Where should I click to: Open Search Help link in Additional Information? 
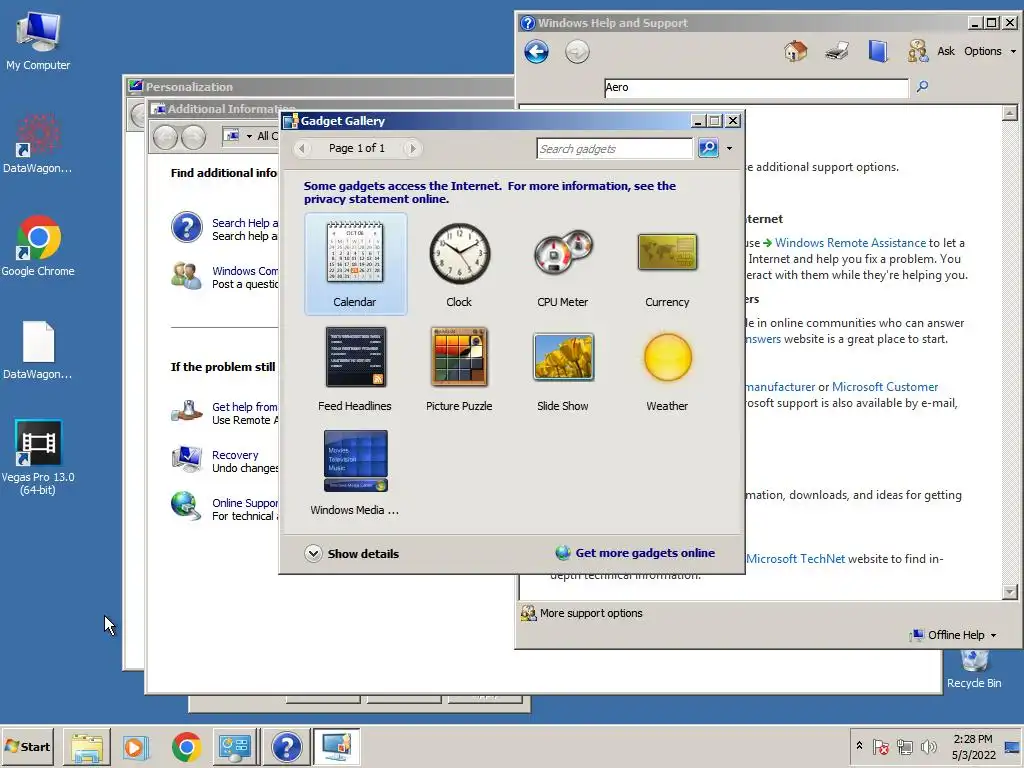pos(245,223)
